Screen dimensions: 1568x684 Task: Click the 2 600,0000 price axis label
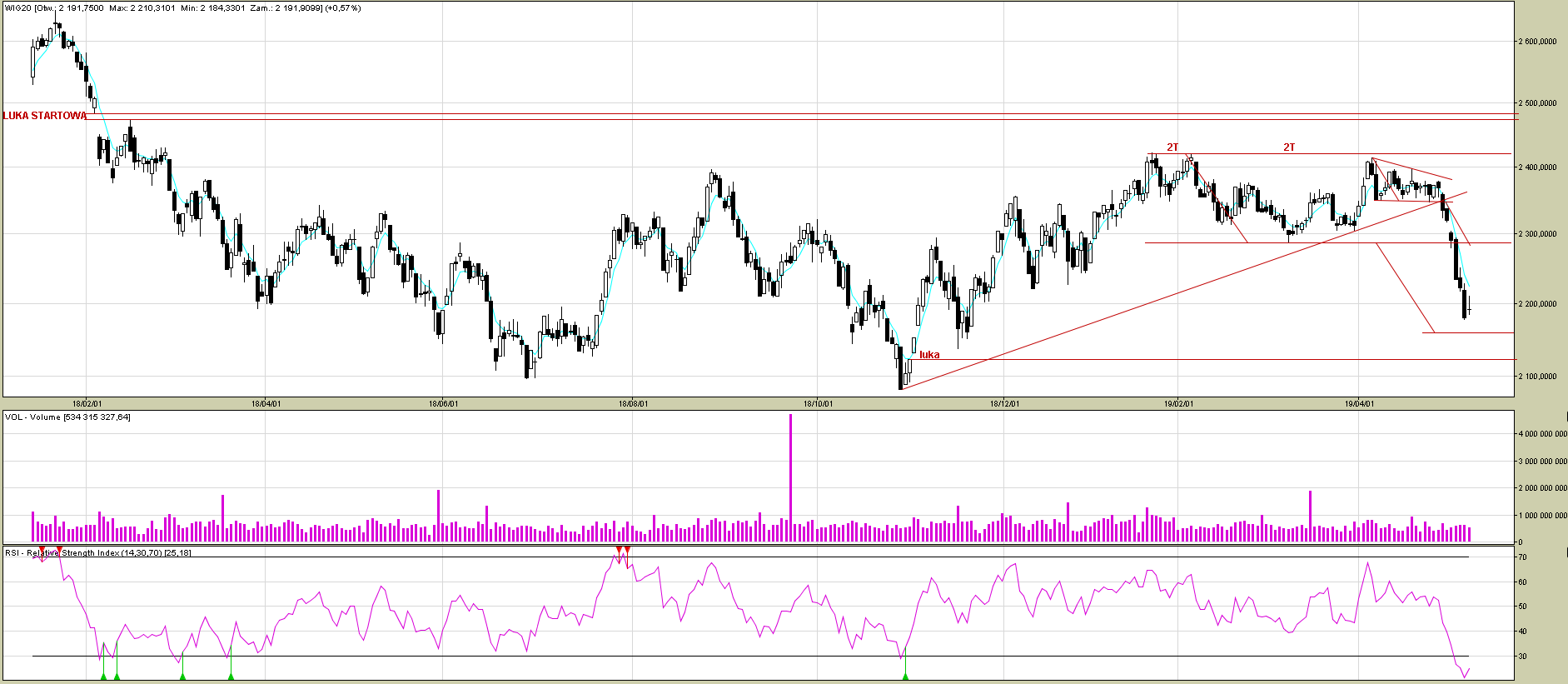(x=1538, y=41)
